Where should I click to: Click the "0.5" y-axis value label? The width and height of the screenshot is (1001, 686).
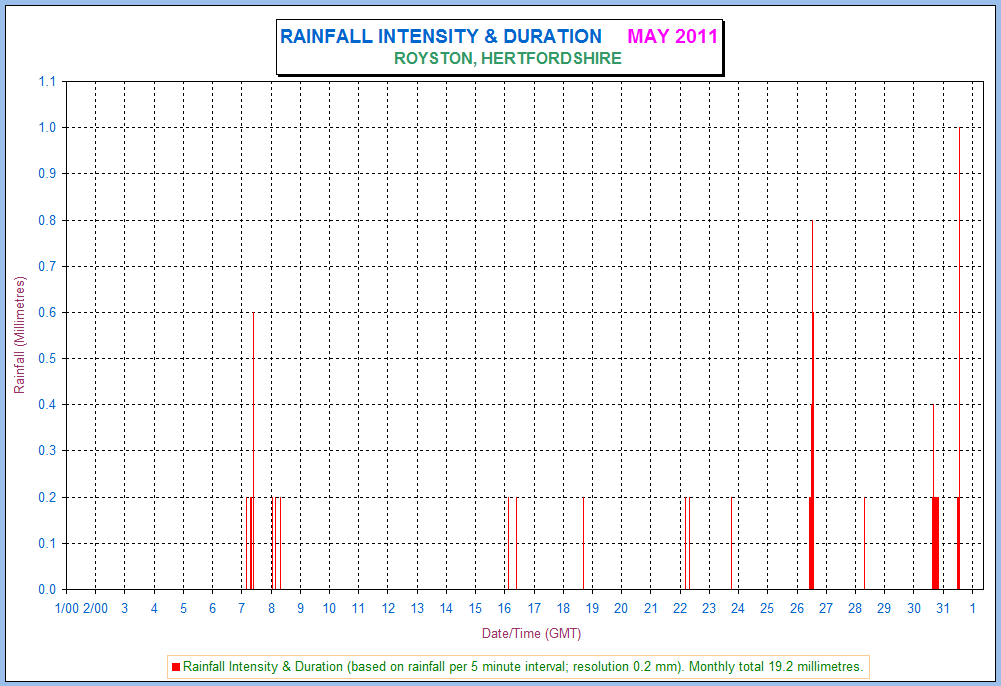point(47,358)
